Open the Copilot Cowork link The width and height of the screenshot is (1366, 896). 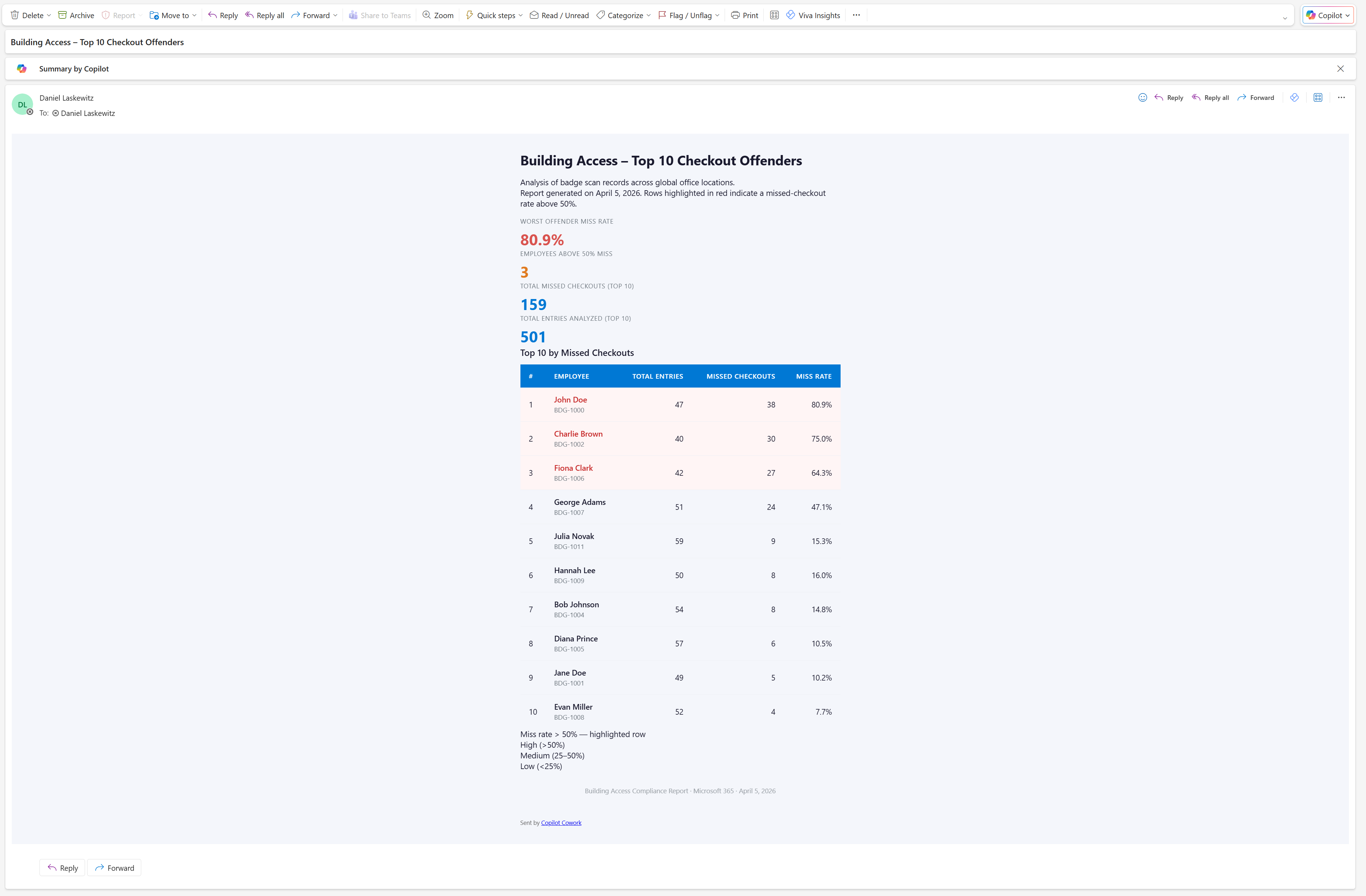click(x=561, y=822)
